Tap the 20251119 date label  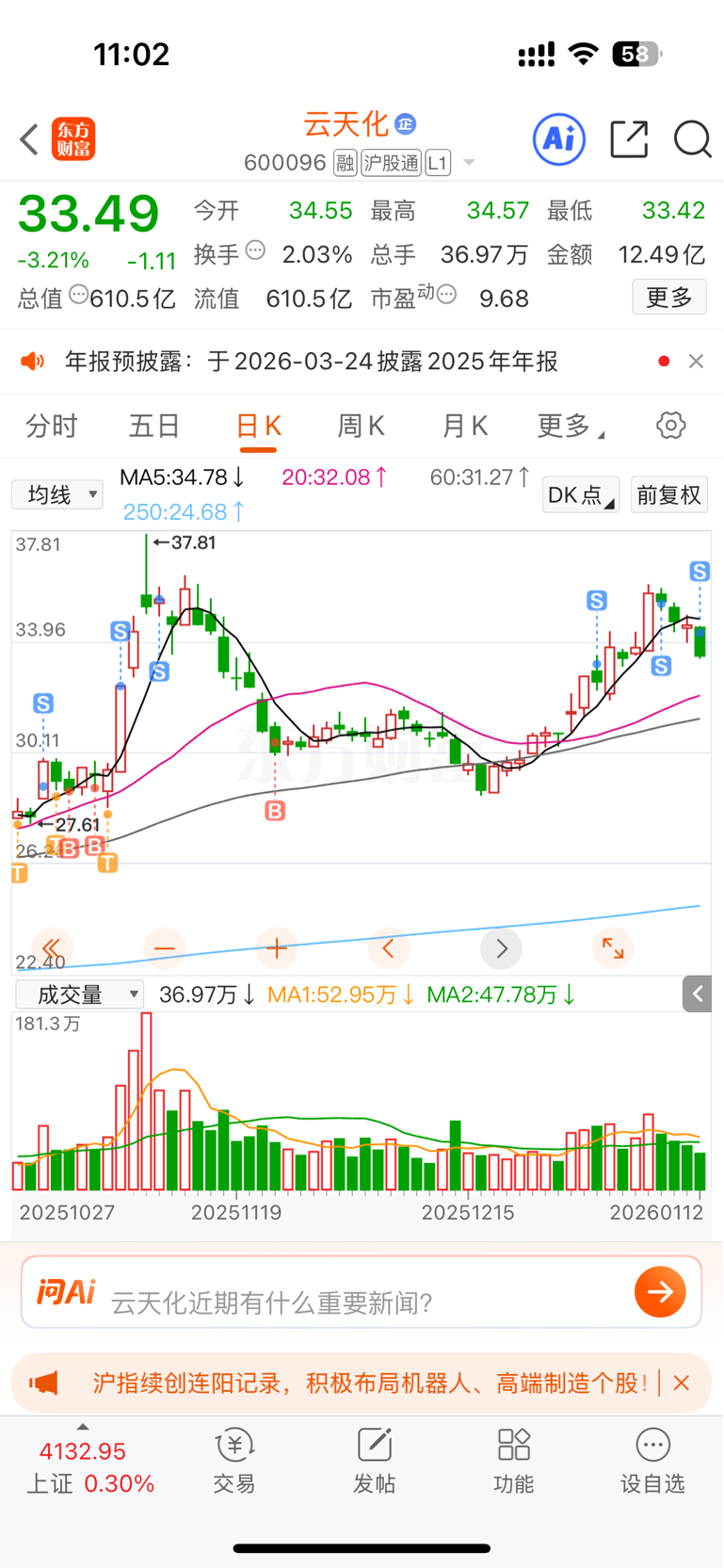click(x=236, y=1212)
